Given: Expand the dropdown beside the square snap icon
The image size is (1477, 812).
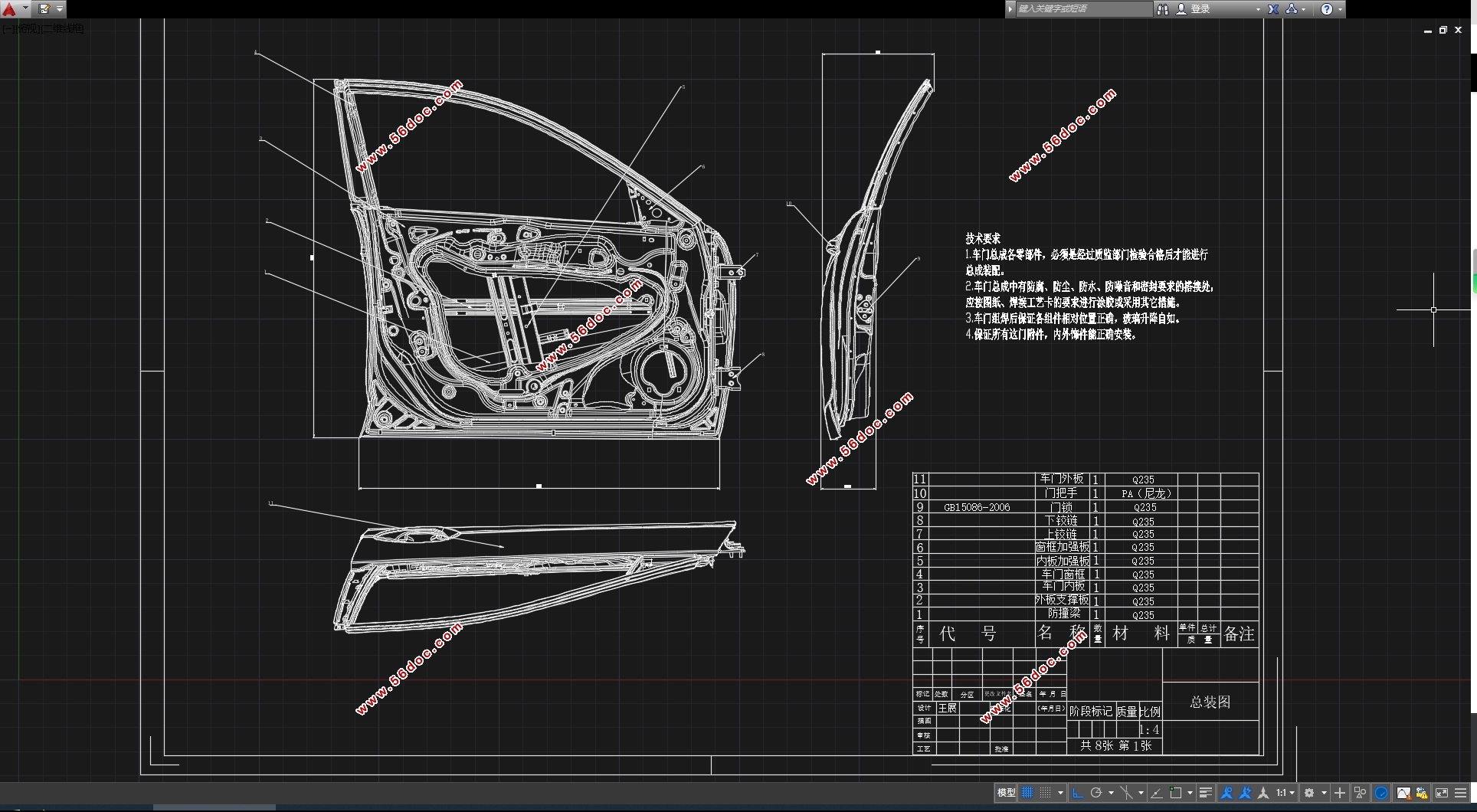Looking at the screenshot, I should [x=1190, y=793].
